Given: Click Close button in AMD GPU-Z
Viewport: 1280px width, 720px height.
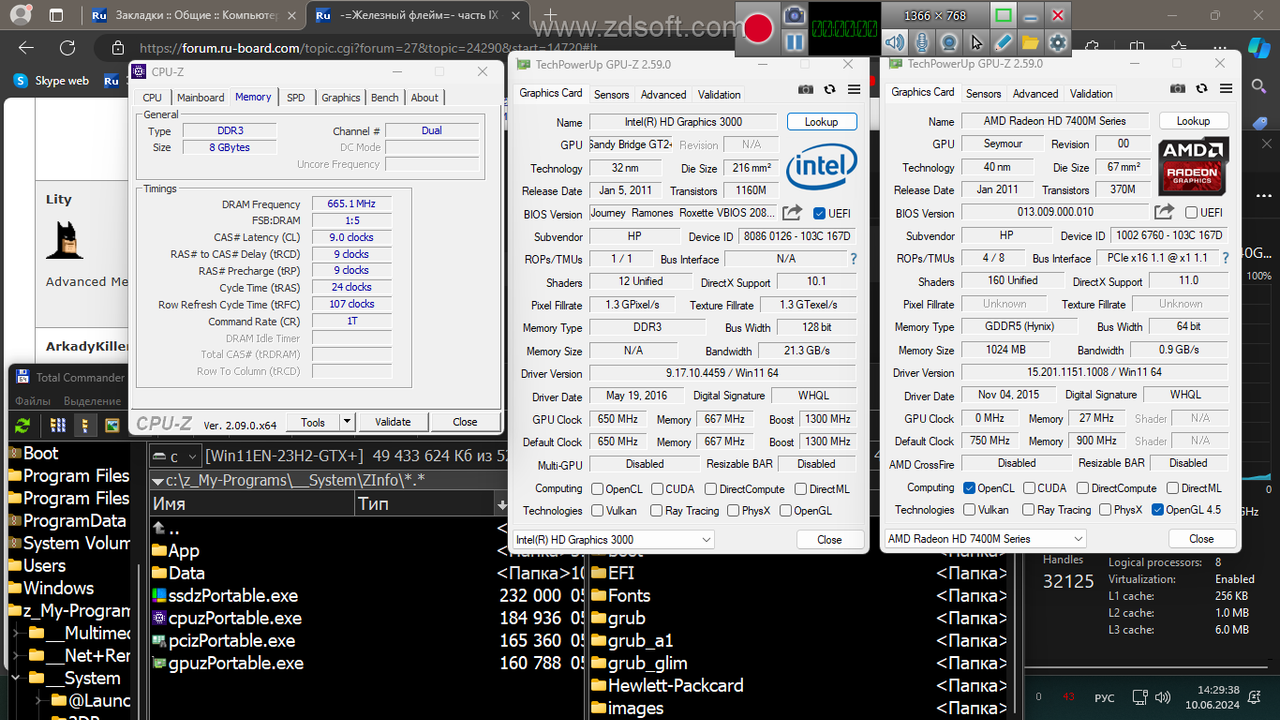Looking at the screenshot, I should (x=1201, y=538).
